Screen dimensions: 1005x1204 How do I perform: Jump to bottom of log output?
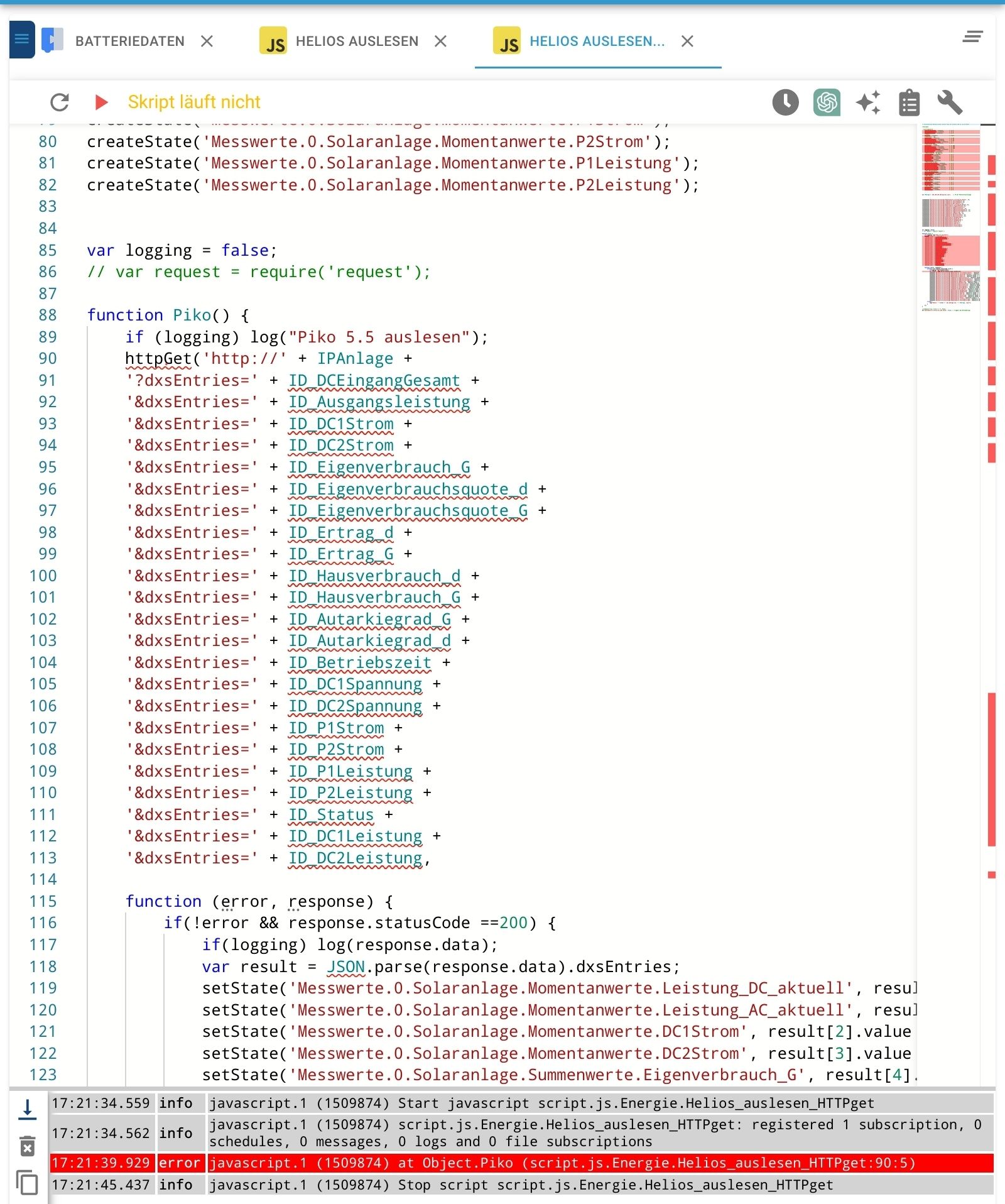27,1110
